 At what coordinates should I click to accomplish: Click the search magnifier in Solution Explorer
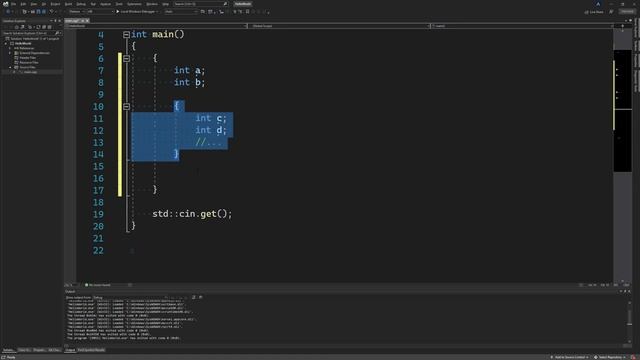tap(57, 33)
